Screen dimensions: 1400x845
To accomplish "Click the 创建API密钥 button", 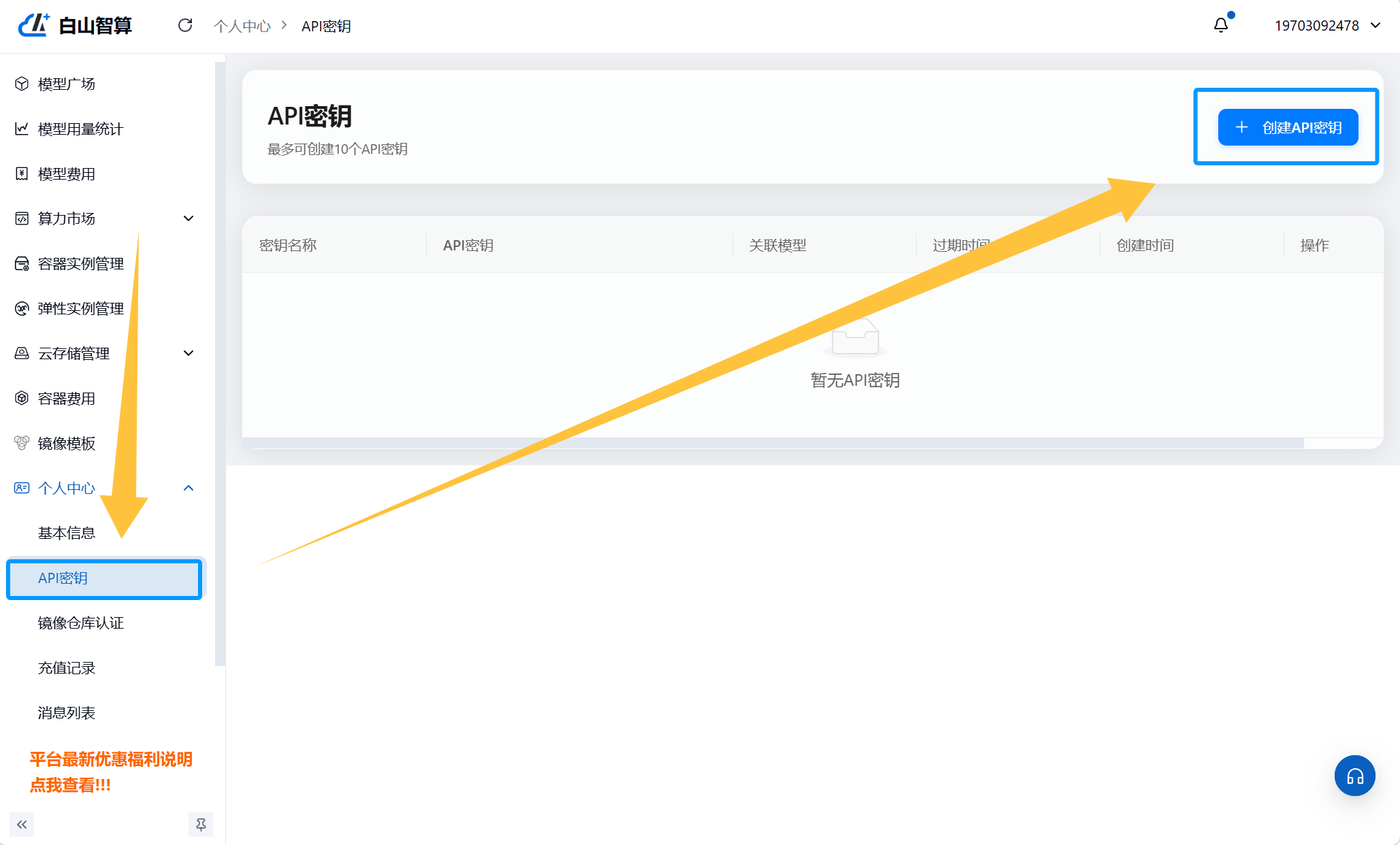I will tap(1288, 127).
